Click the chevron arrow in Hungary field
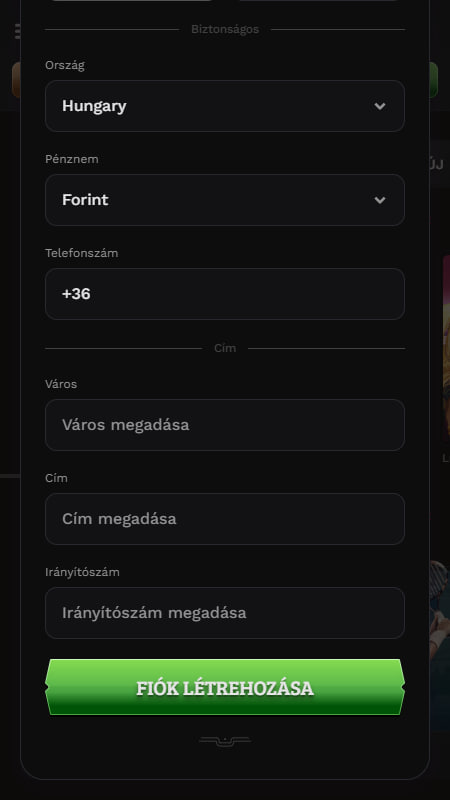This screenshot has height=800, width=450. tap(380, 106)
